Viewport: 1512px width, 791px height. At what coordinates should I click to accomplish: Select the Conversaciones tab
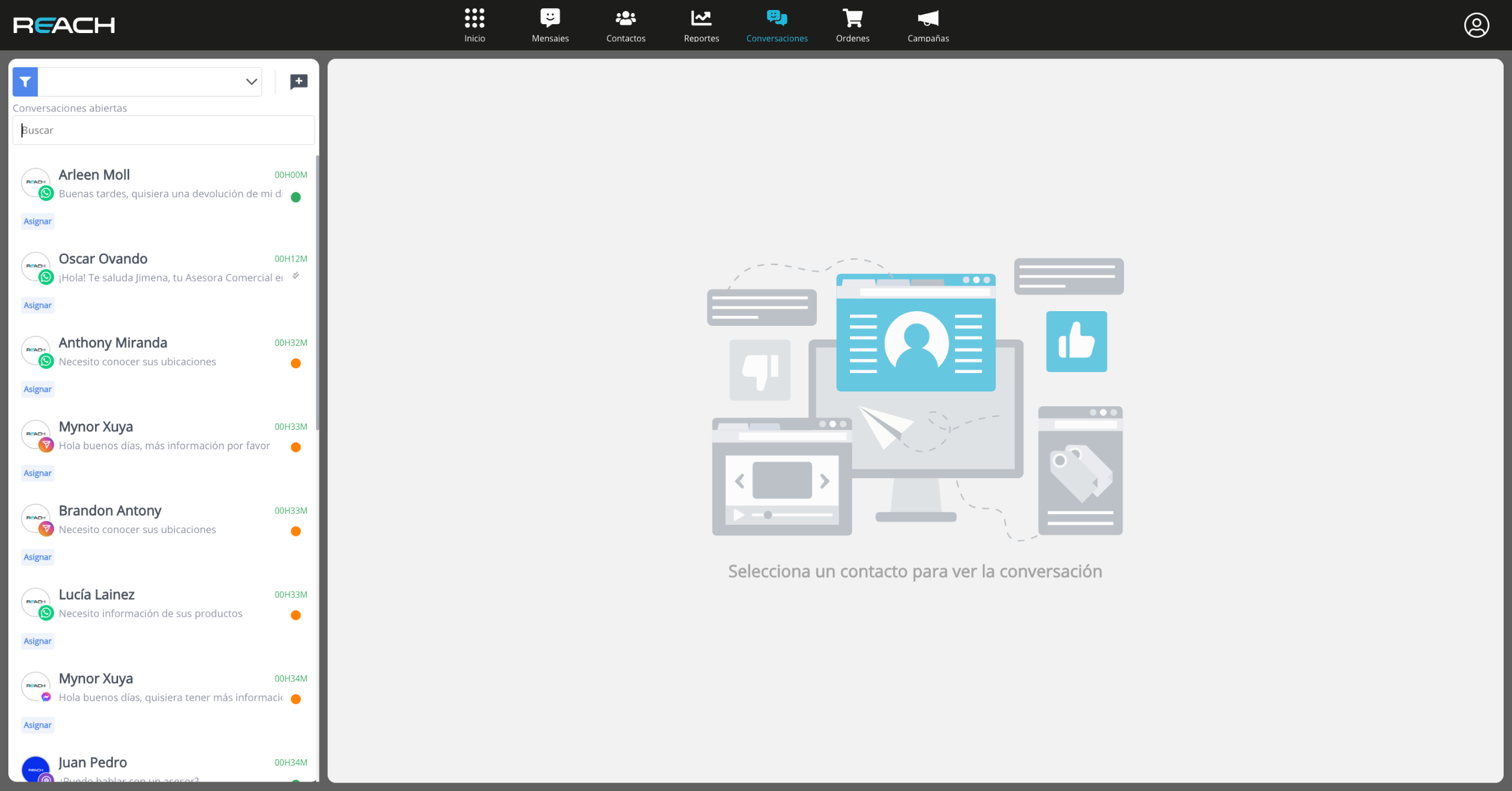(x=777, y=25)
